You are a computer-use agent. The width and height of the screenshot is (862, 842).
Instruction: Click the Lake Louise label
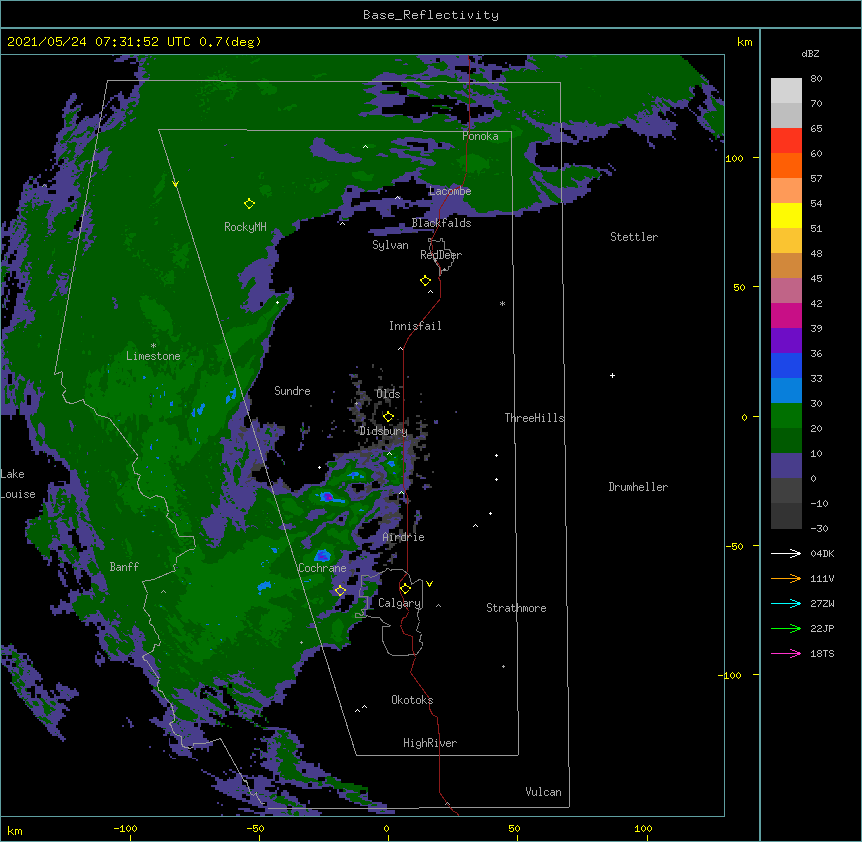point(18,484)
